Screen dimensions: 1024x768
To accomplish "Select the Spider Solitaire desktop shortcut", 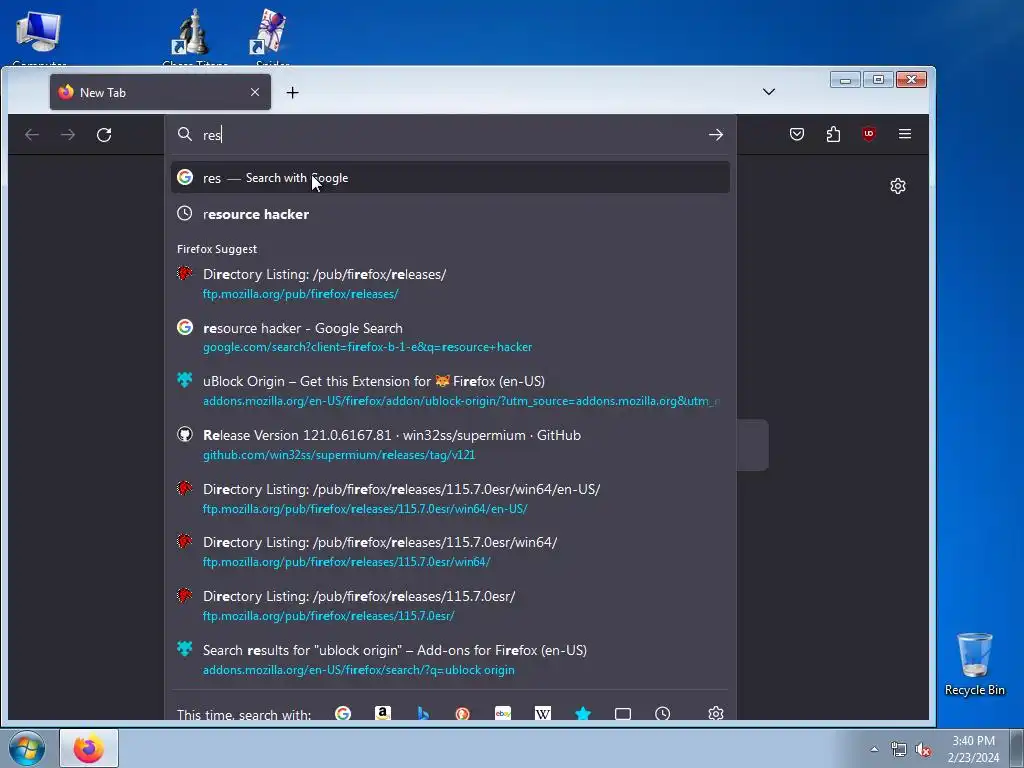I will click(x=272, y=37).
